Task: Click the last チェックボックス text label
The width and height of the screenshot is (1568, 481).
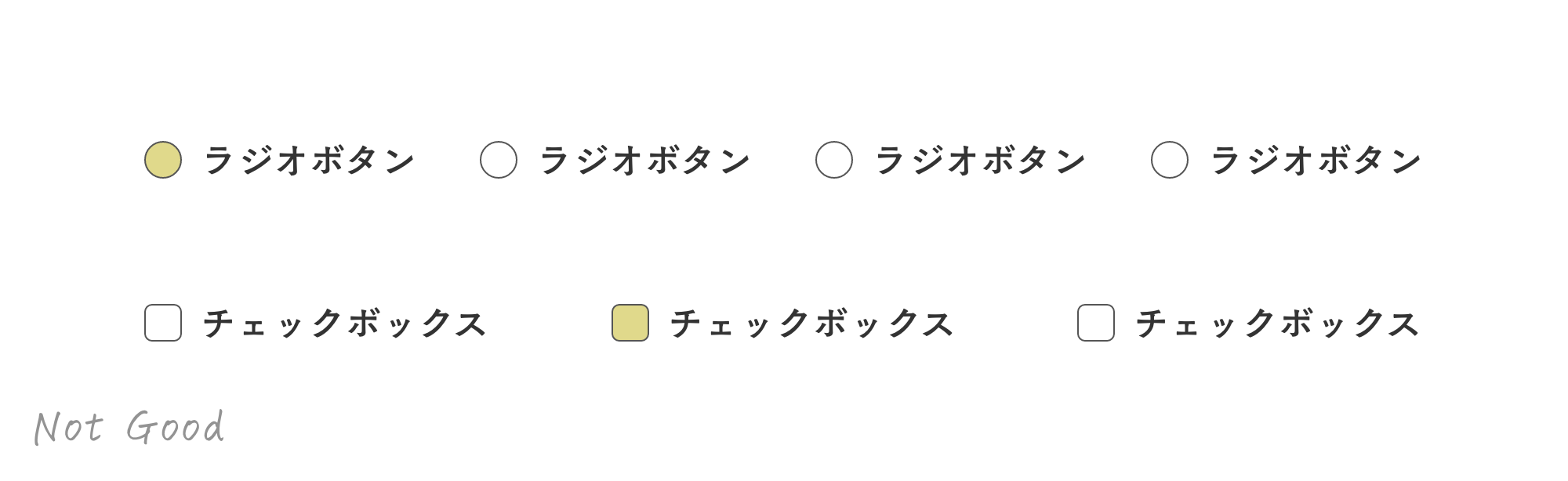Action: pyautogui.click(x=1278, y=324)
